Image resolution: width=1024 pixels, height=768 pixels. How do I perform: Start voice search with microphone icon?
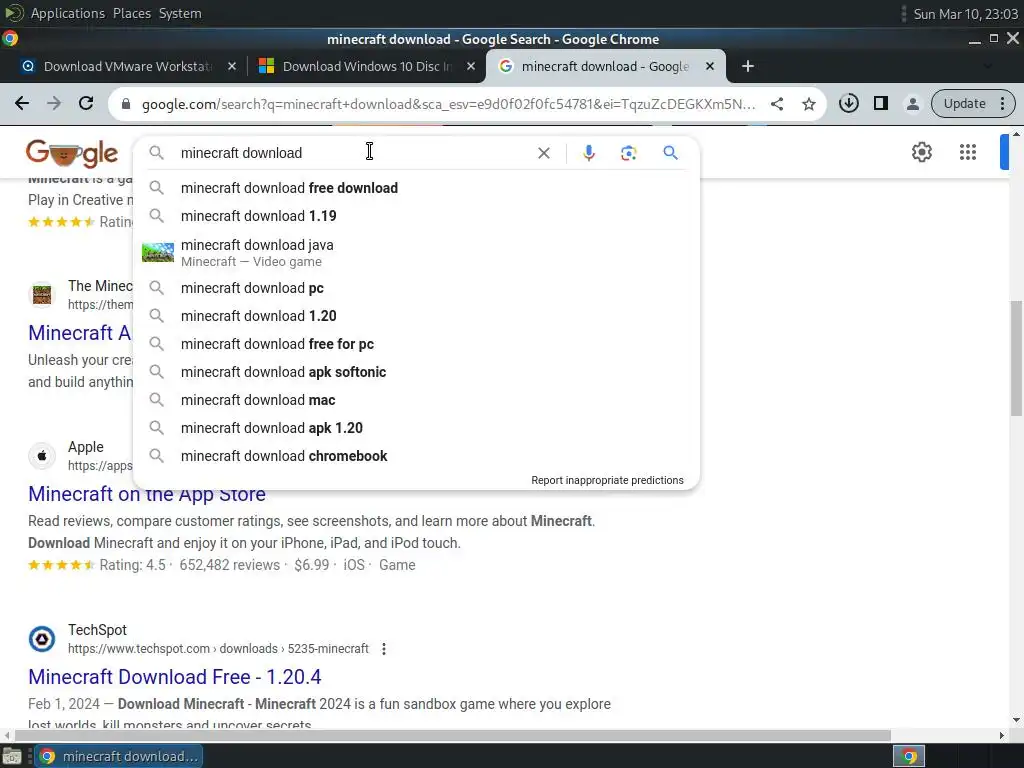pos(588,153)
